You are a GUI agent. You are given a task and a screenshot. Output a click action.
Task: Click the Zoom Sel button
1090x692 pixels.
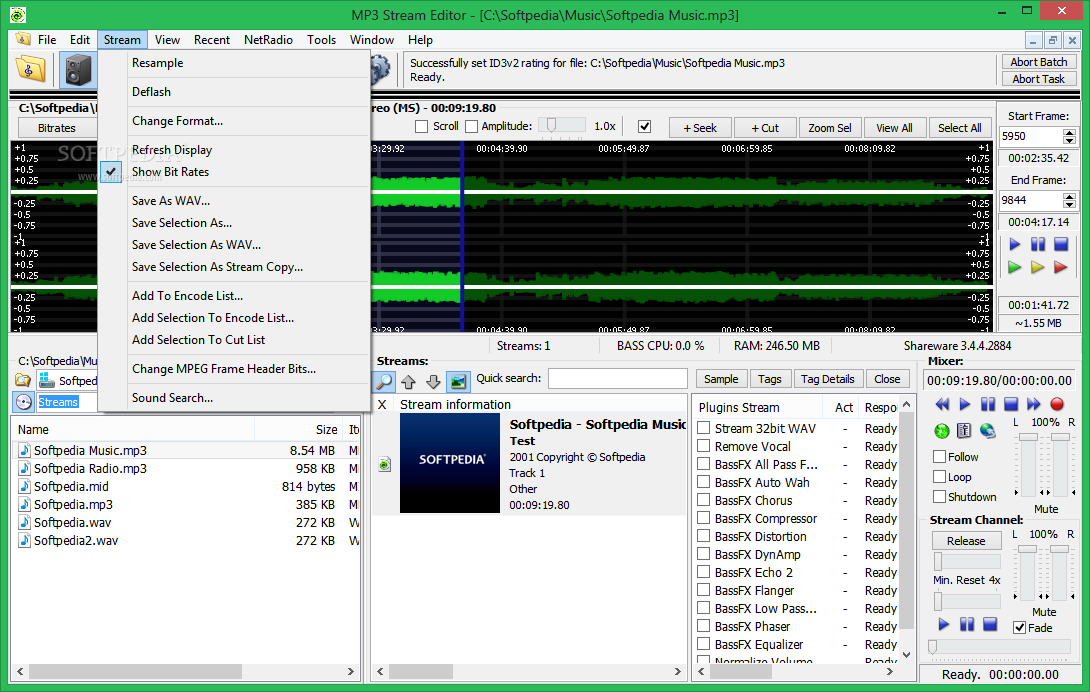click(829, 128)
